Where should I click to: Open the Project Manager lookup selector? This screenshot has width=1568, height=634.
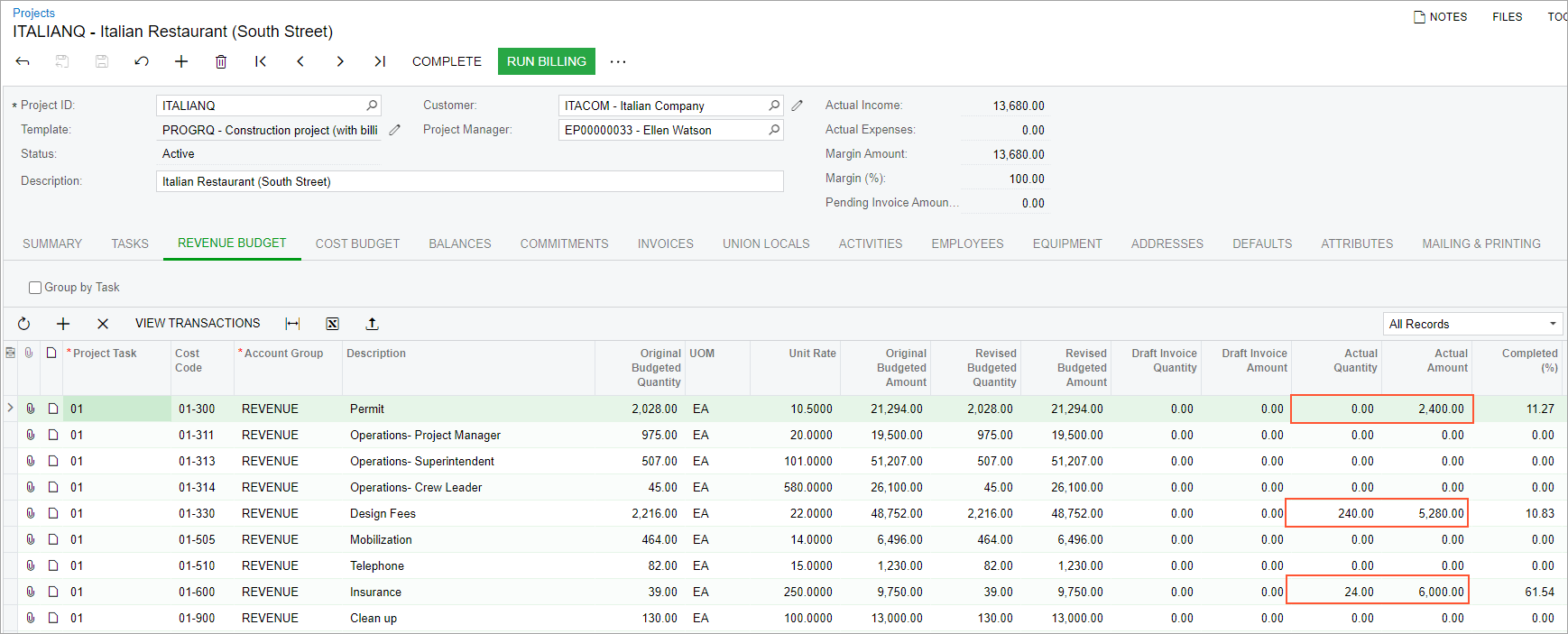tap(774, 130)
